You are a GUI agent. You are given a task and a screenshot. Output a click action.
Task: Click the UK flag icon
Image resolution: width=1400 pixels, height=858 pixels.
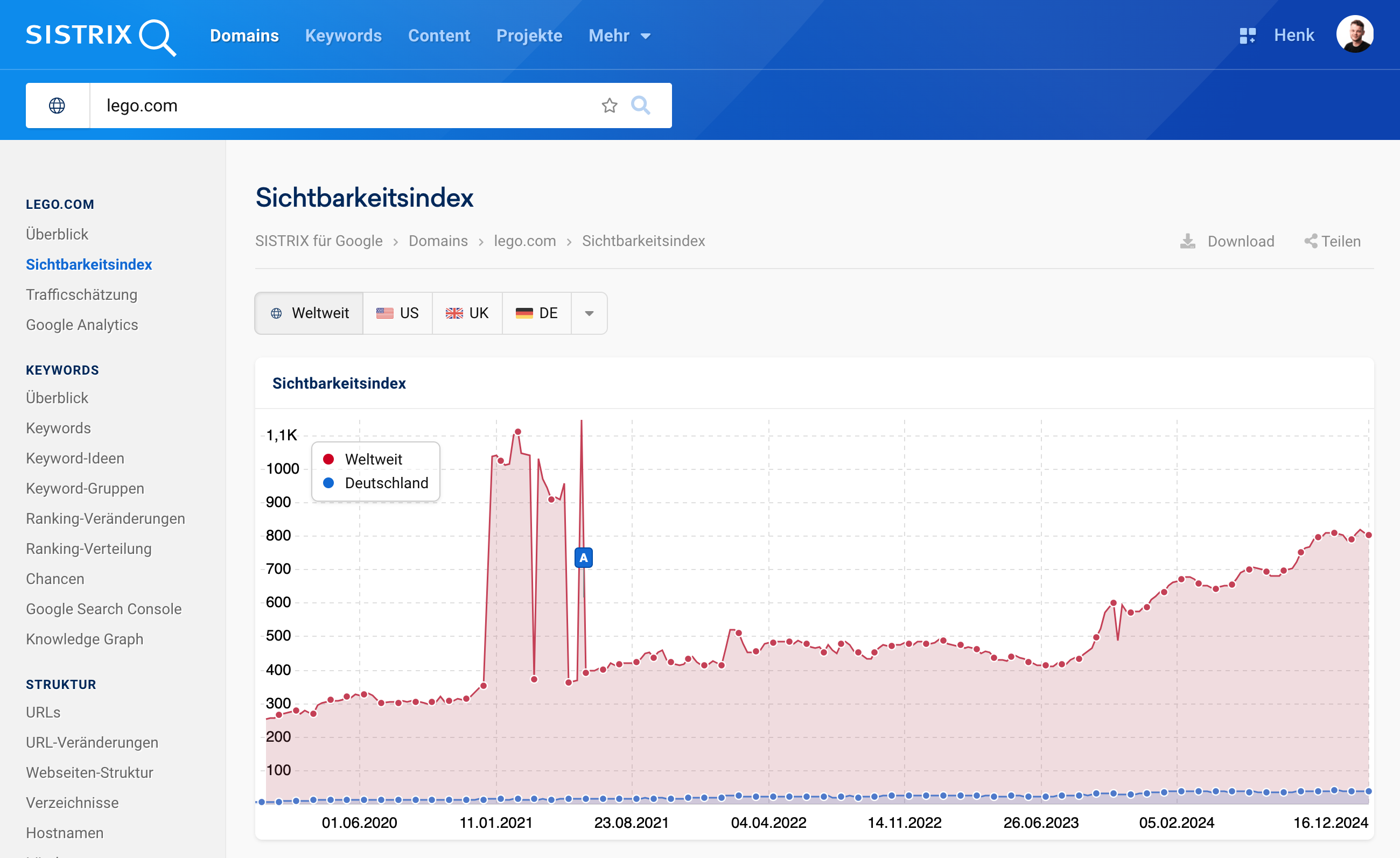(x=454, y=313)
